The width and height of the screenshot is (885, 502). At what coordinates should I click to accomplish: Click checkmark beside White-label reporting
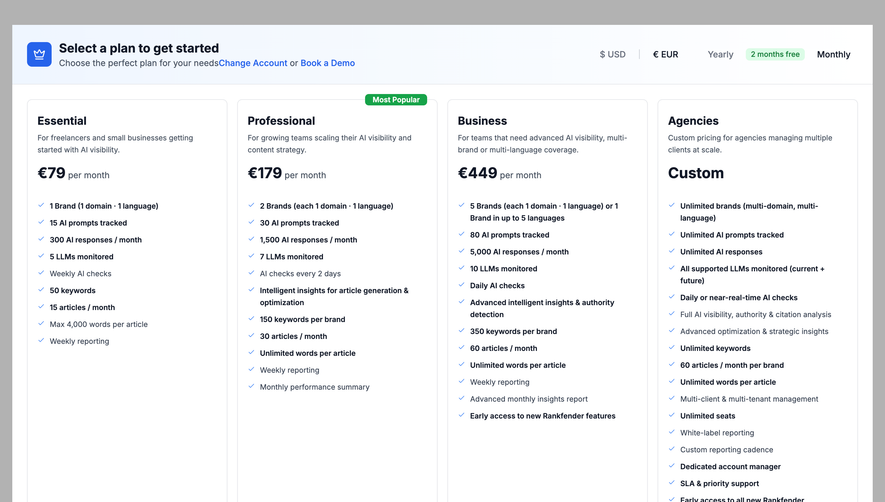coord(672,433)
